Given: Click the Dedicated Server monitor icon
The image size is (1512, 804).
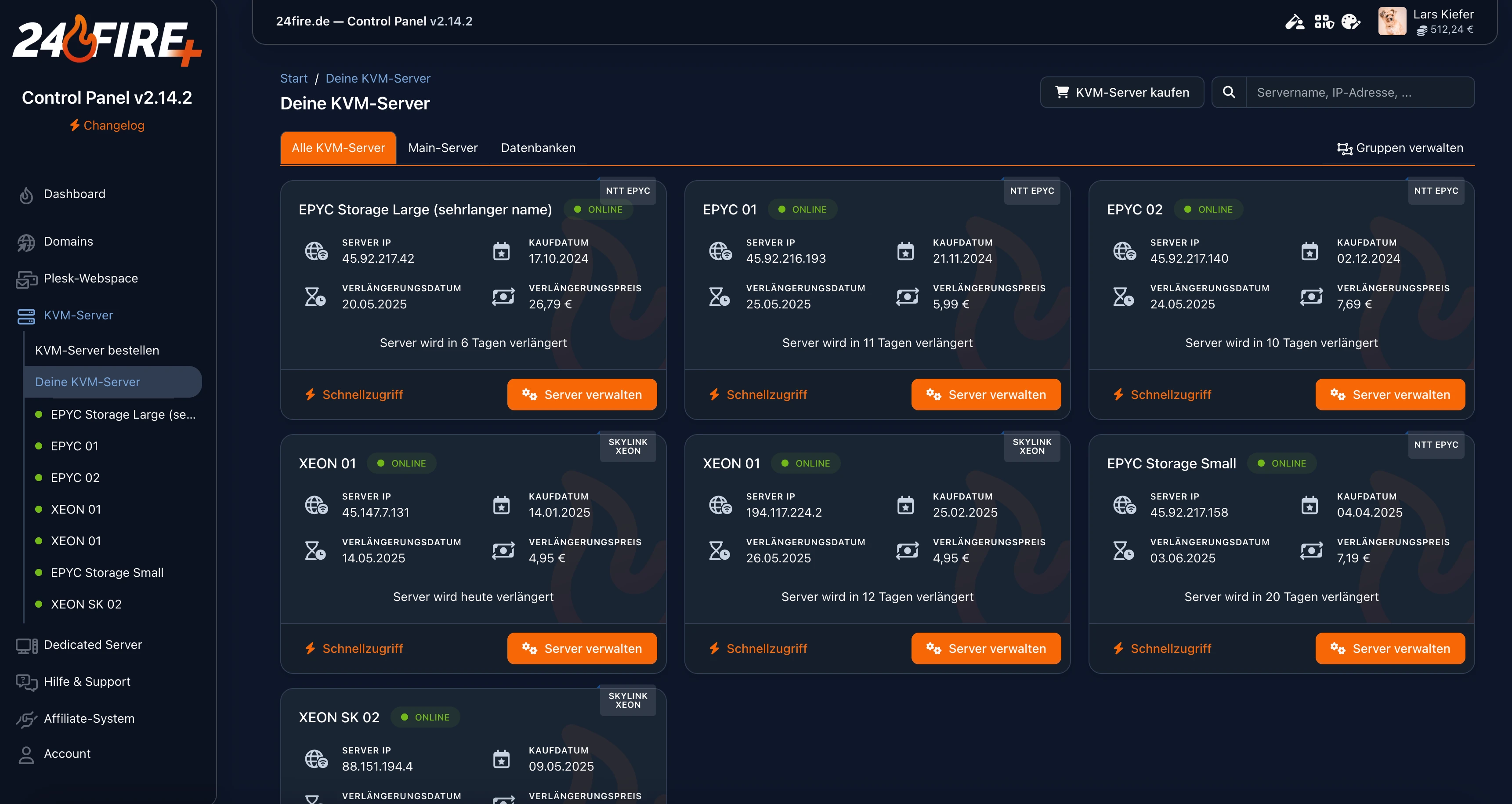Looking at the screenshot, I should (x=26, y=645).
